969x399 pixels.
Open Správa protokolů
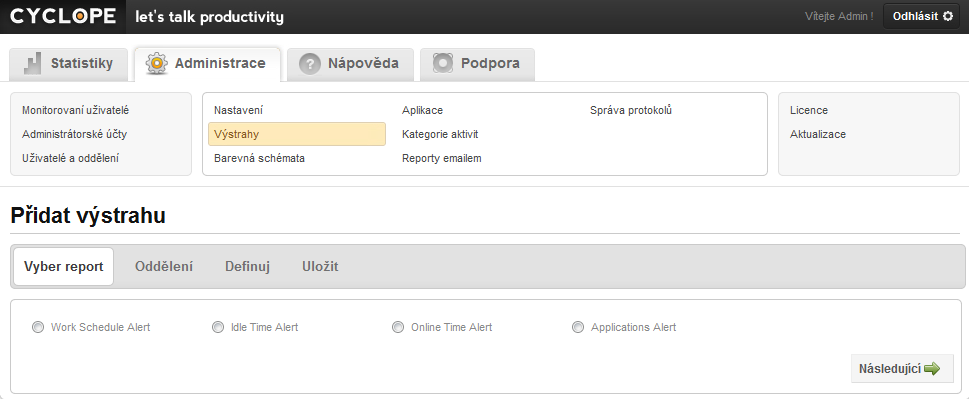(x=631, y=111)
